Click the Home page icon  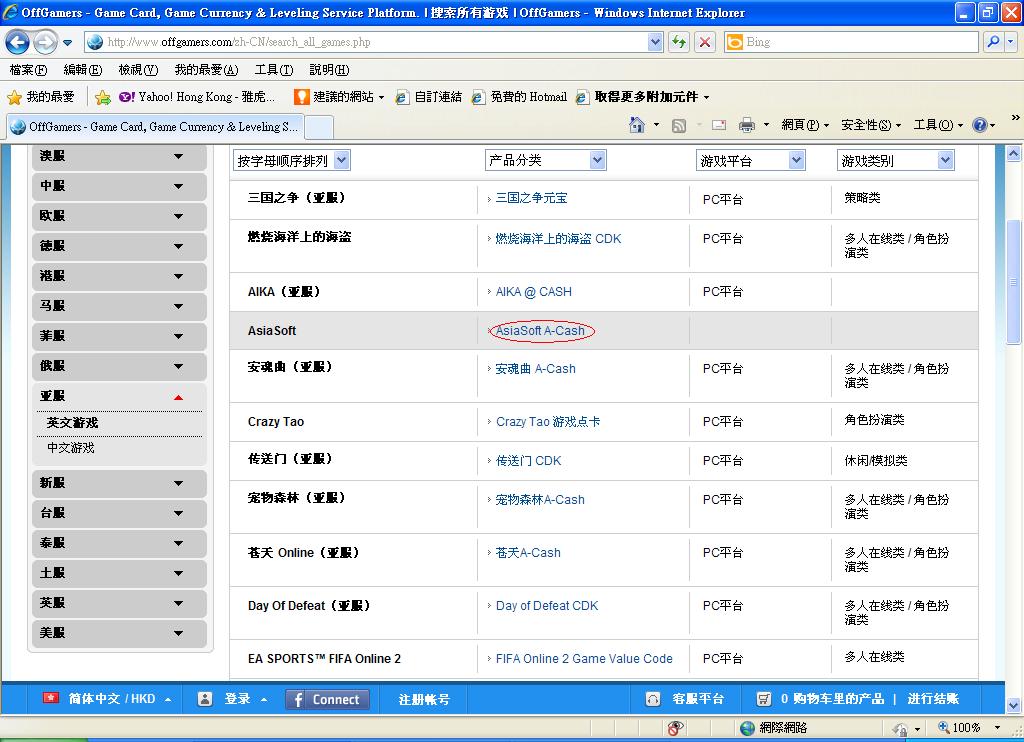pyautogui.click(x=637, y=125)
